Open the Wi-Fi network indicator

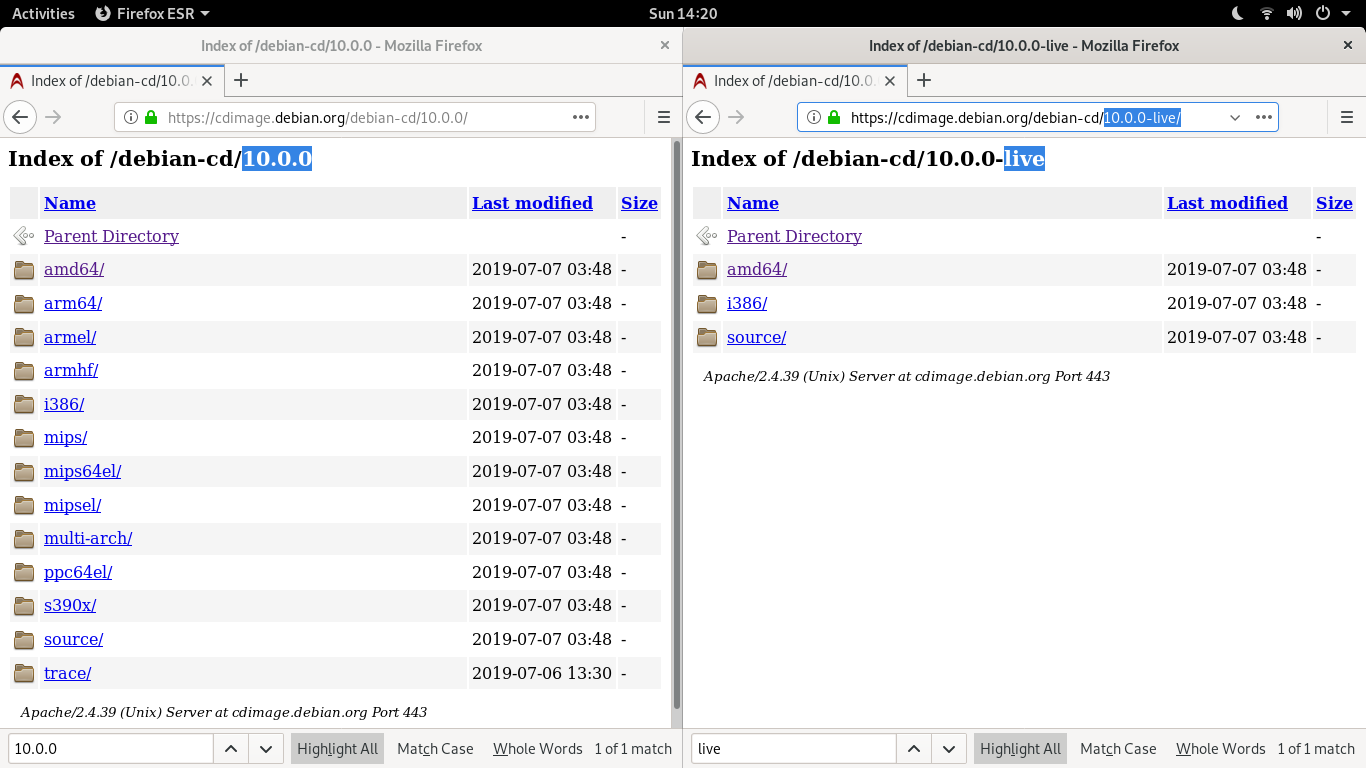(1267, 13)
